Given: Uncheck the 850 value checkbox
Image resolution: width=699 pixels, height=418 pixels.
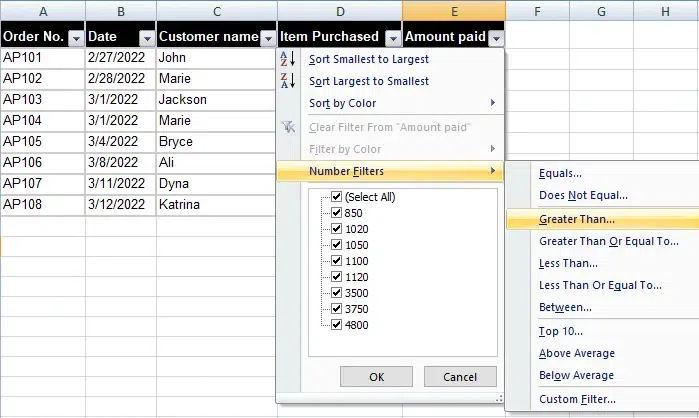Looking at the screenshot, I should click(x=336, y=213).
